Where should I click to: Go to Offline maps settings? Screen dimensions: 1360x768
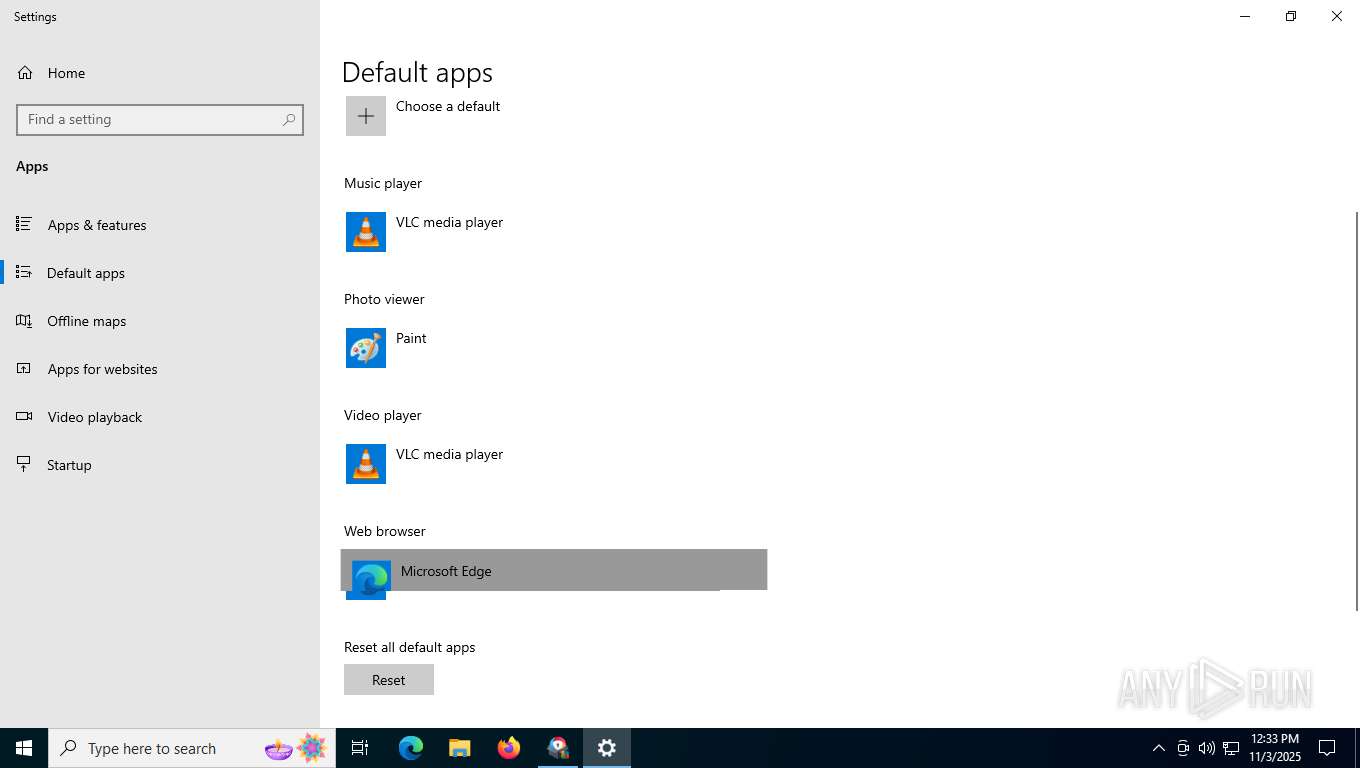coord(160,321)
